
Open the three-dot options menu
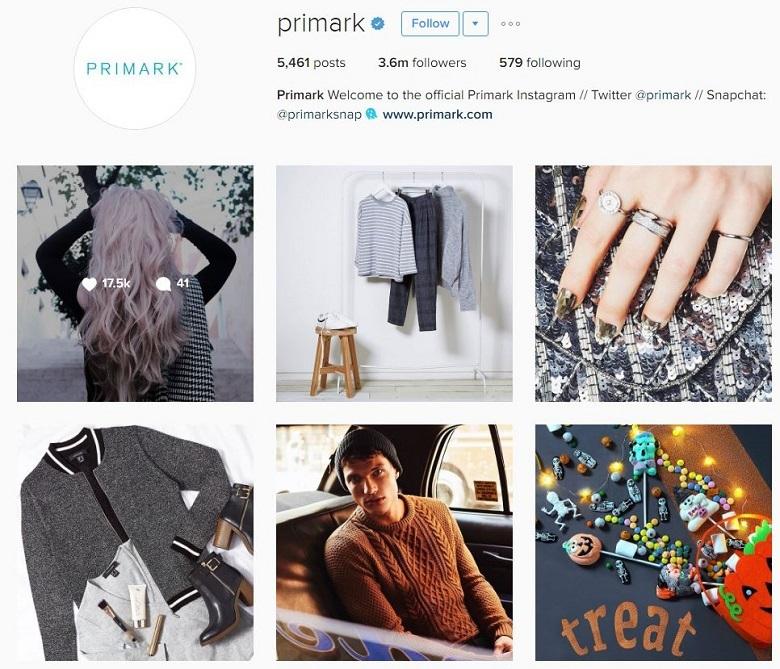tap(510, 24)
